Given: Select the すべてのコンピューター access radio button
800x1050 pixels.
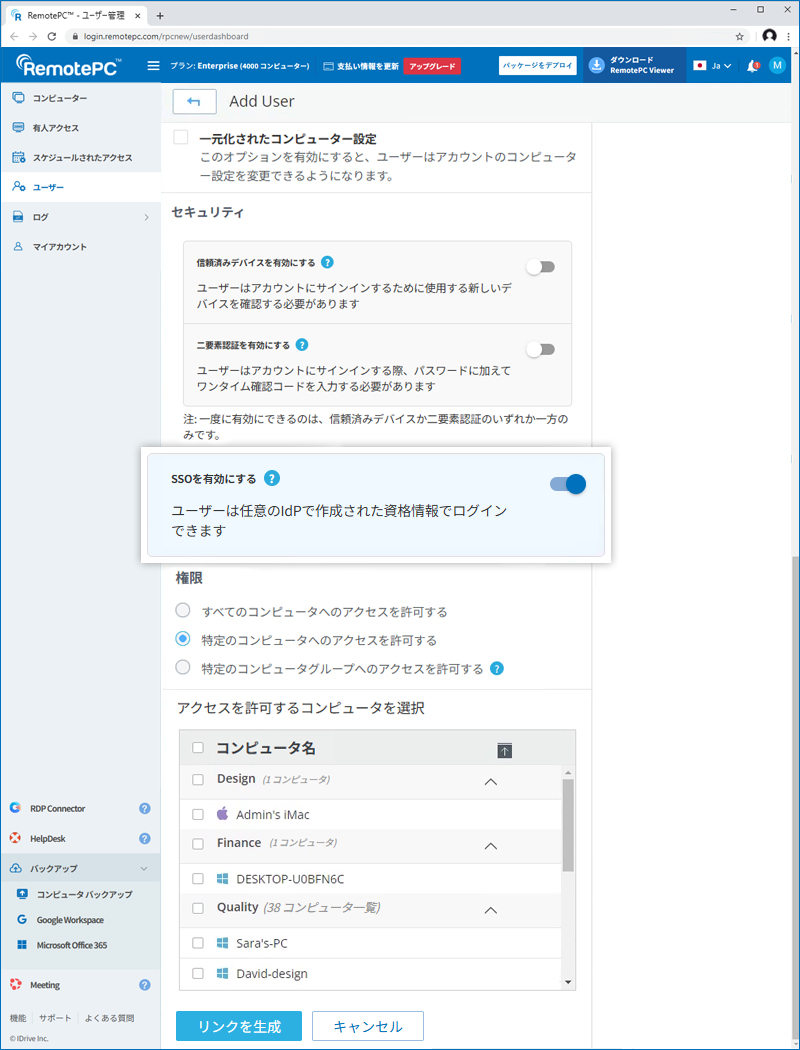Looking at the screenshot, I should [x=183, y=610].
